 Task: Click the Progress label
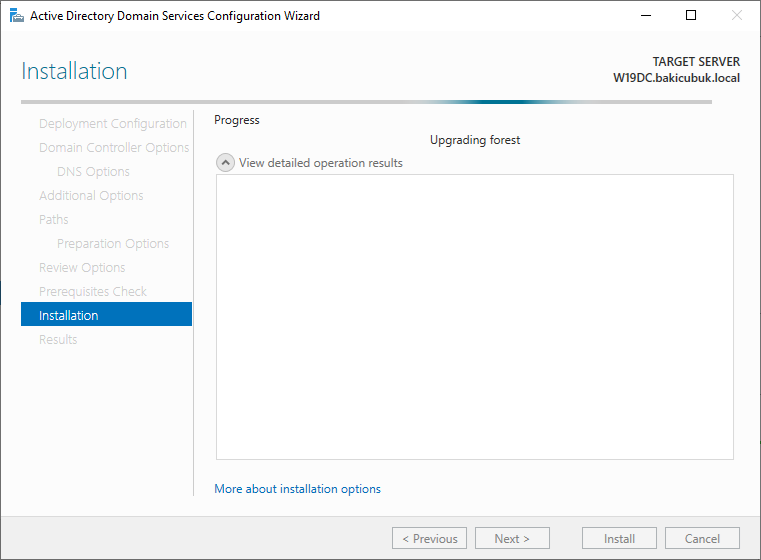[237, 120]
